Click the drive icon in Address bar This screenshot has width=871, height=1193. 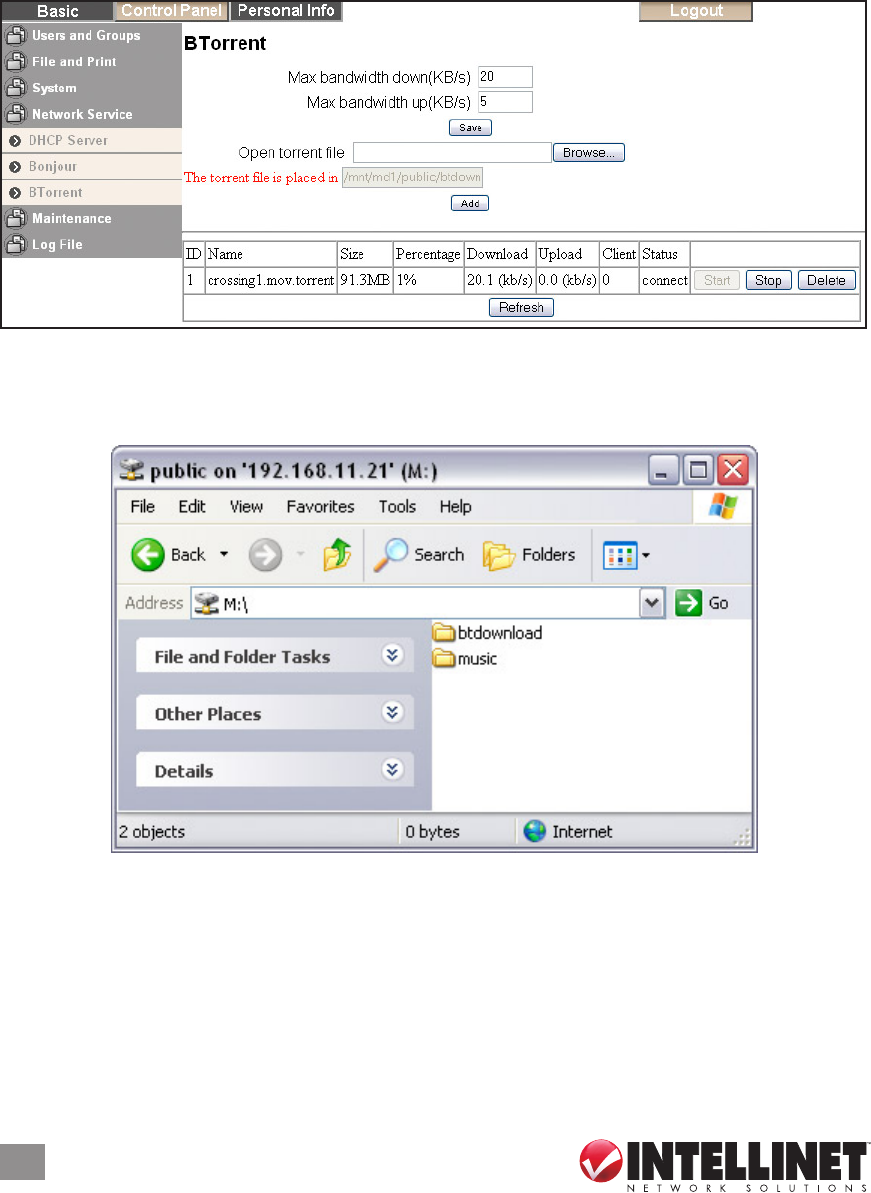click(206, 603)
